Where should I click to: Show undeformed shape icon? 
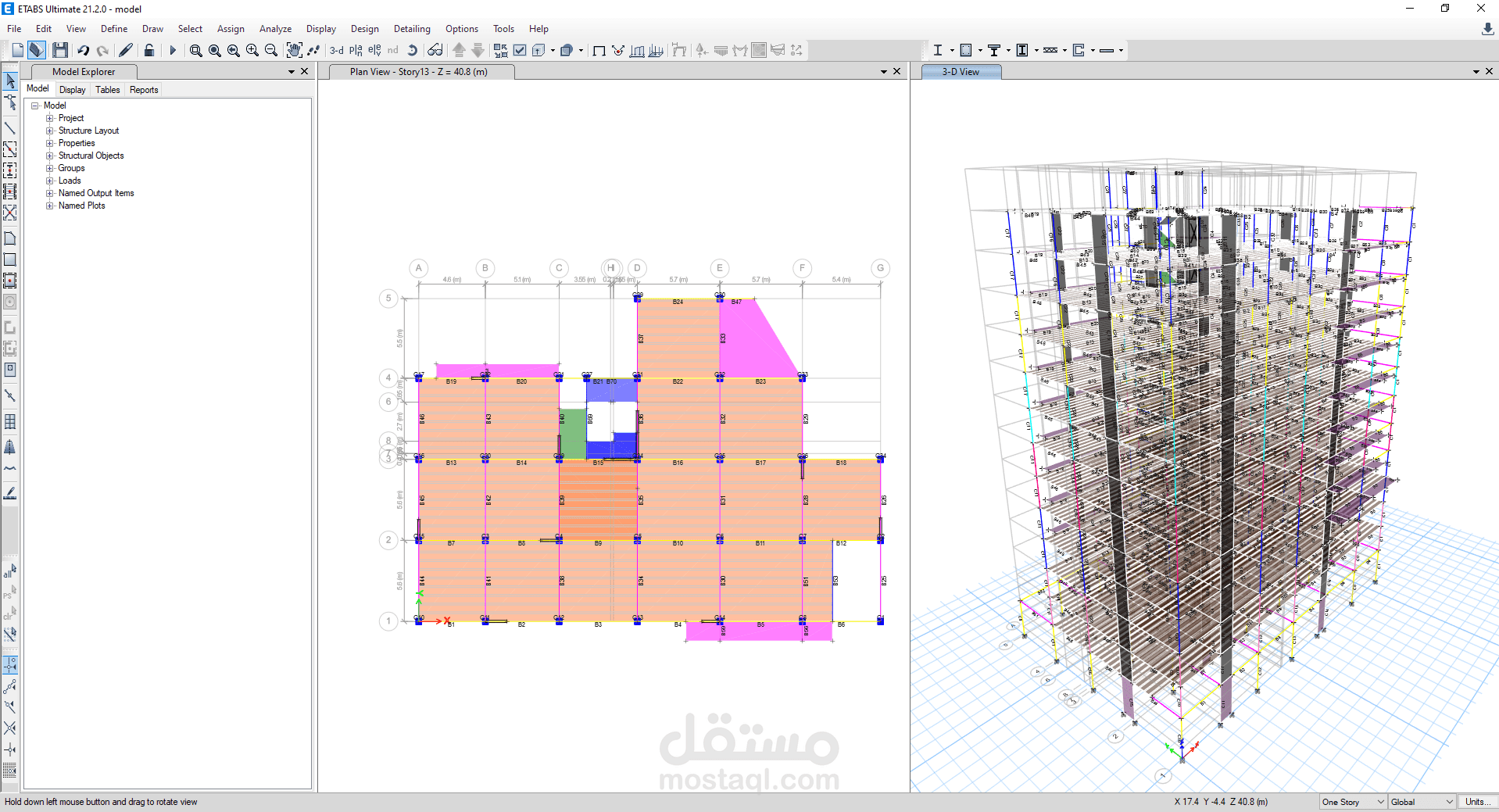click(599, 50)
